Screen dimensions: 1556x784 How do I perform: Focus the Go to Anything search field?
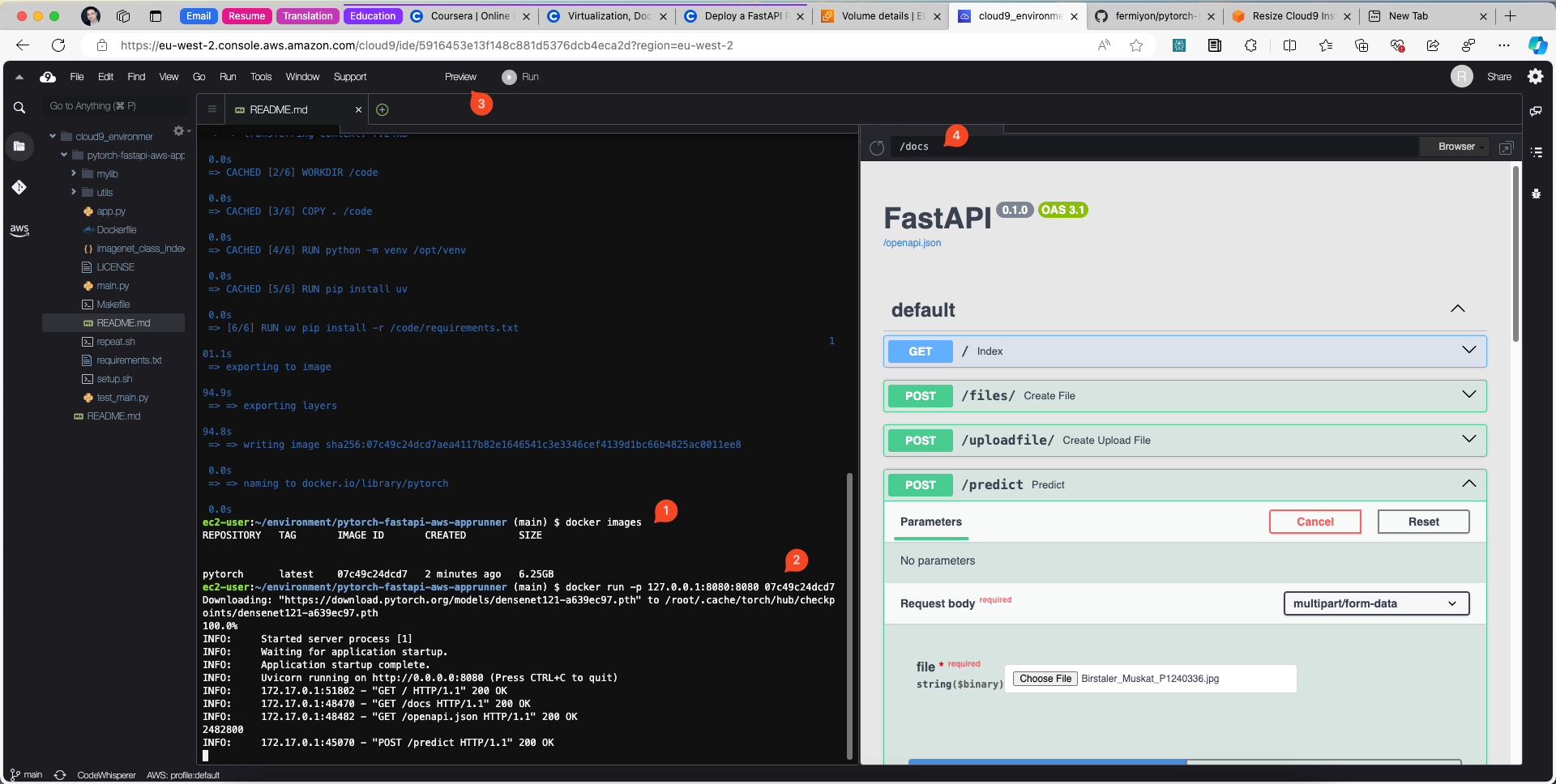click(x=117, y=106)
